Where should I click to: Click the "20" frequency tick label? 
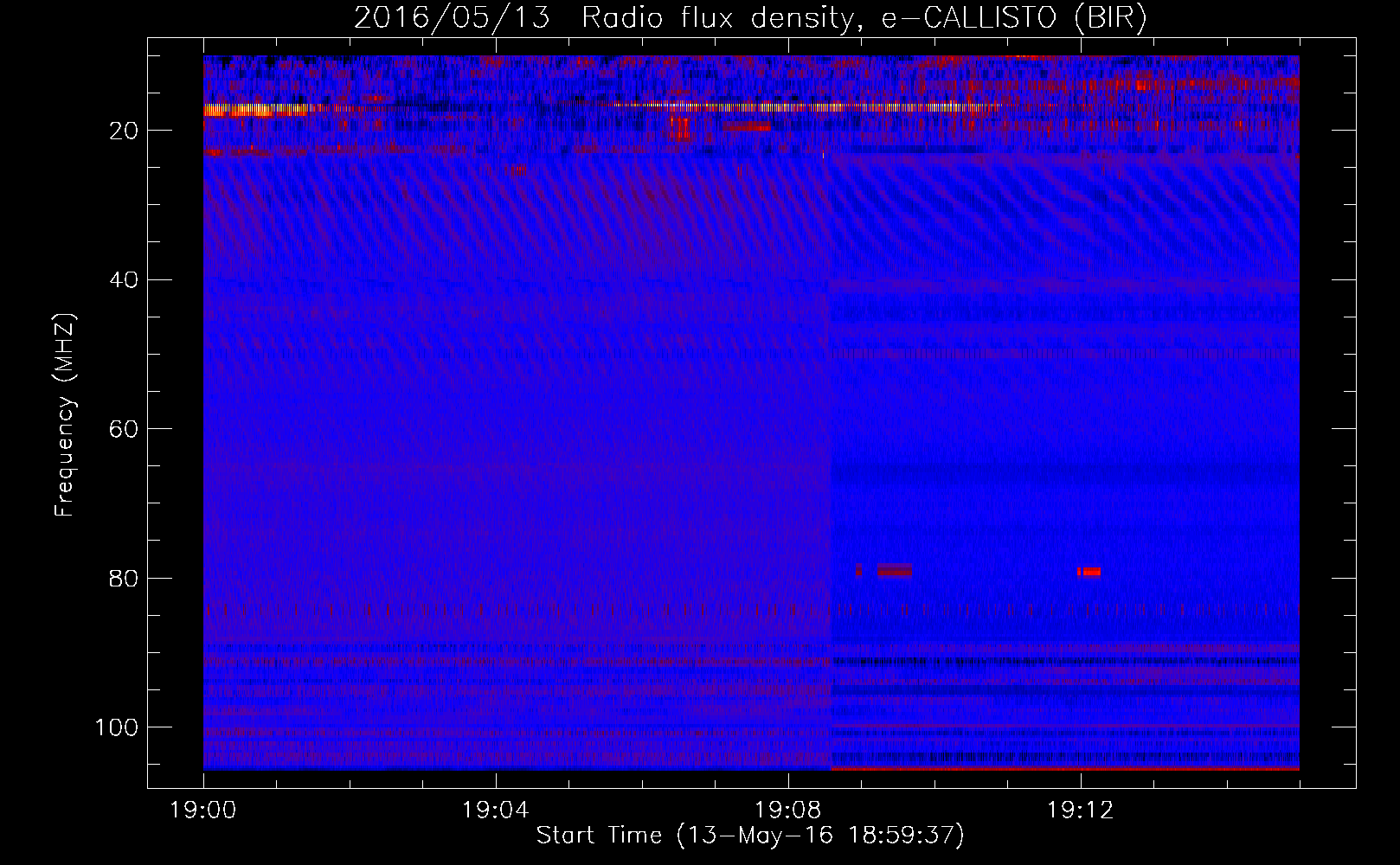(125, 131)
